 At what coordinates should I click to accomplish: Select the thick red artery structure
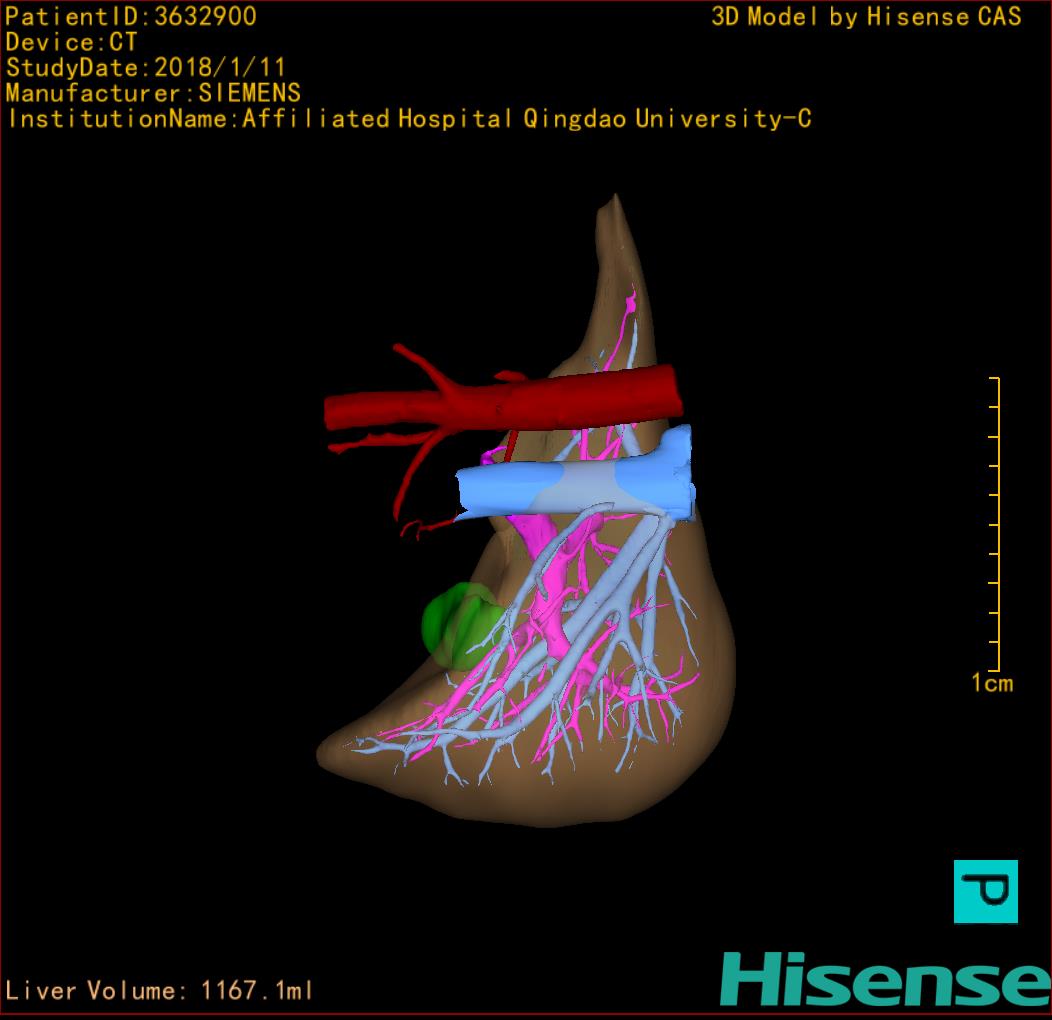click(560, 398)
